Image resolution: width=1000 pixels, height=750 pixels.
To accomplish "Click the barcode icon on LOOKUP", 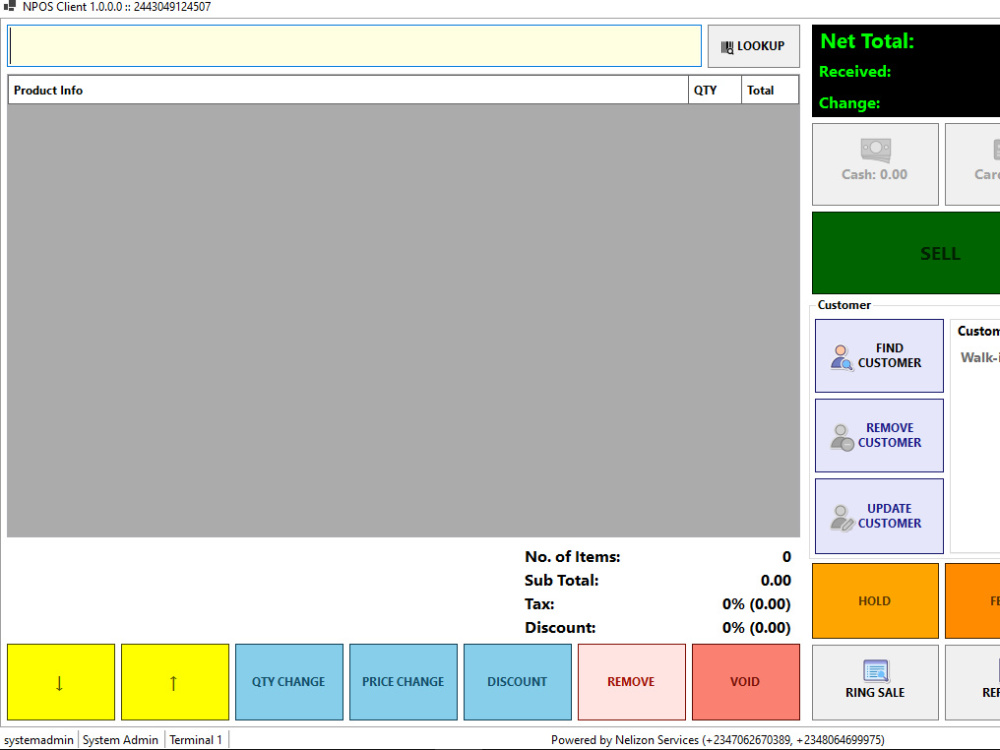I will (x=727, y=47).
